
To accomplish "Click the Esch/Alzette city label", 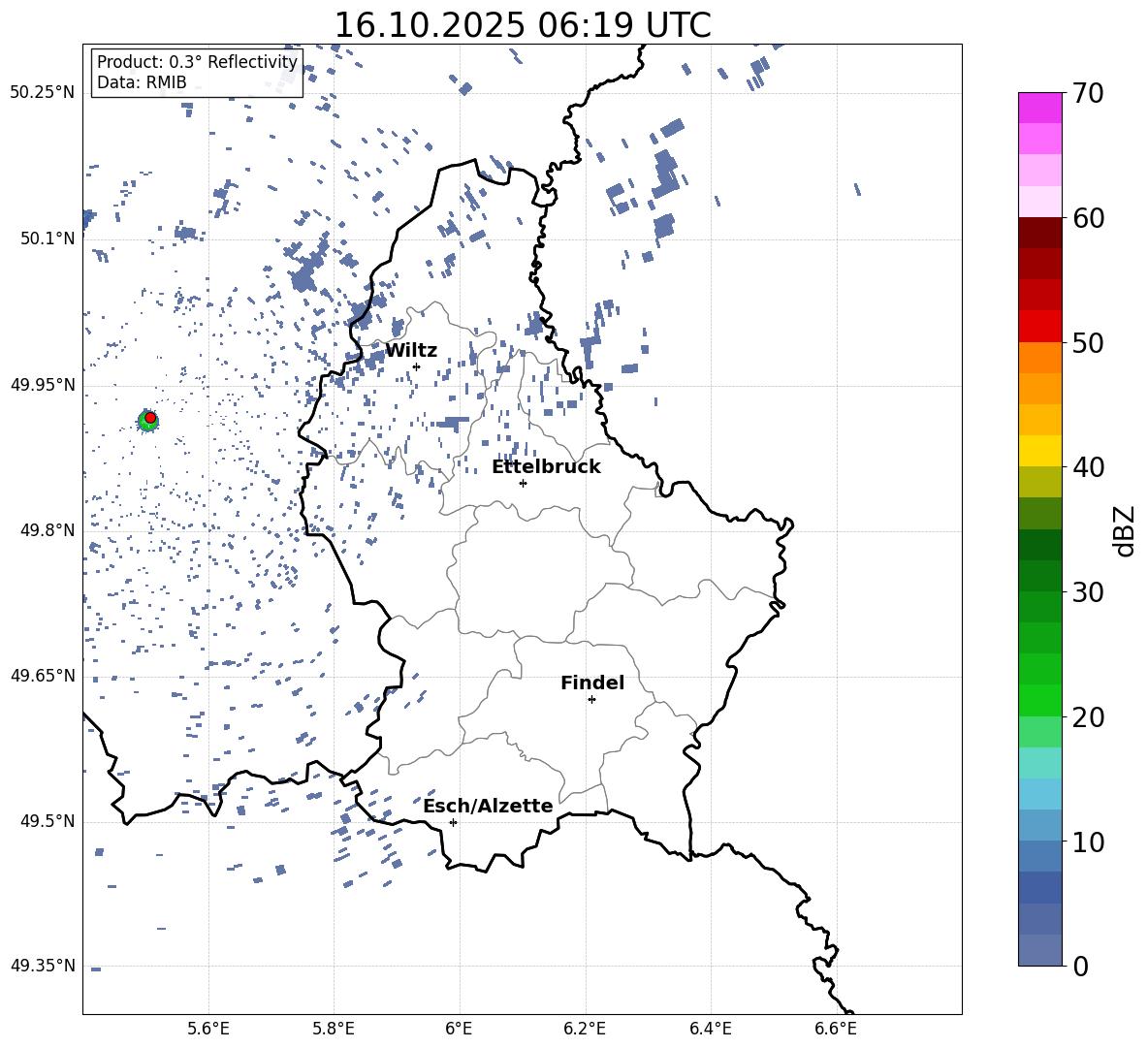I will (x=488, y=807).
